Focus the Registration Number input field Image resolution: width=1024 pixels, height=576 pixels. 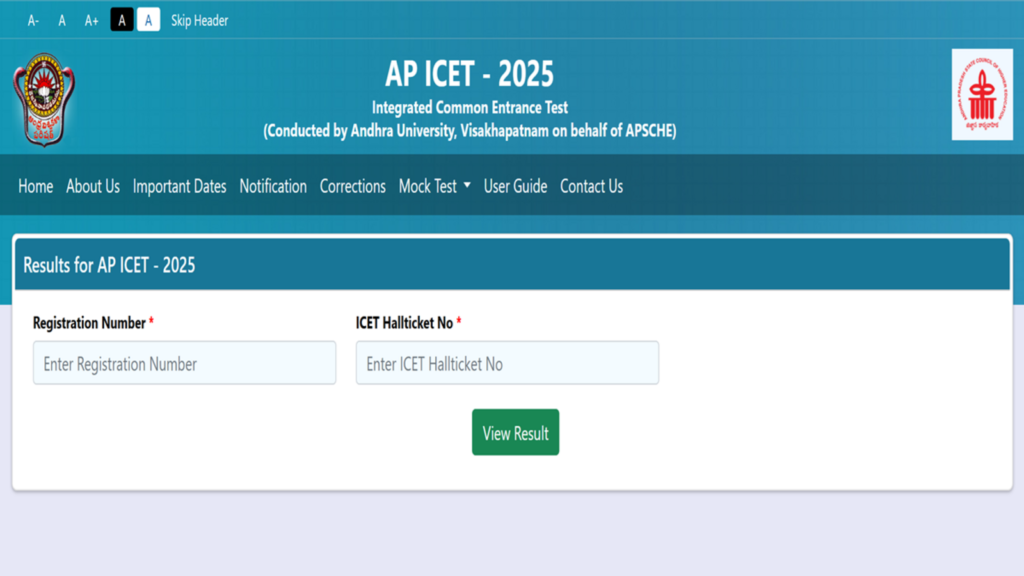click(x=185, y=362)
